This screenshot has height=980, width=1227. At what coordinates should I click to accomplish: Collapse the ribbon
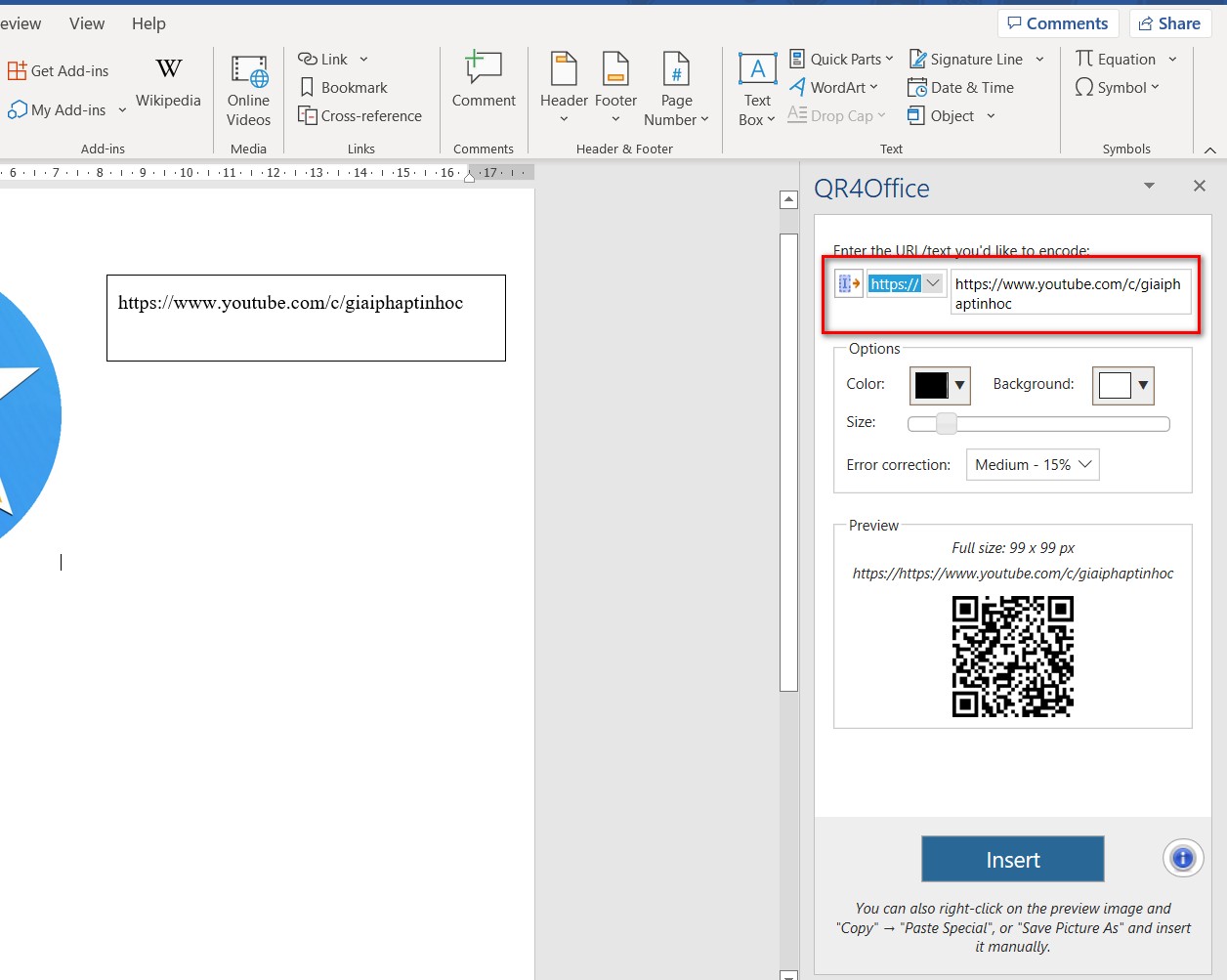(1210, 149)
